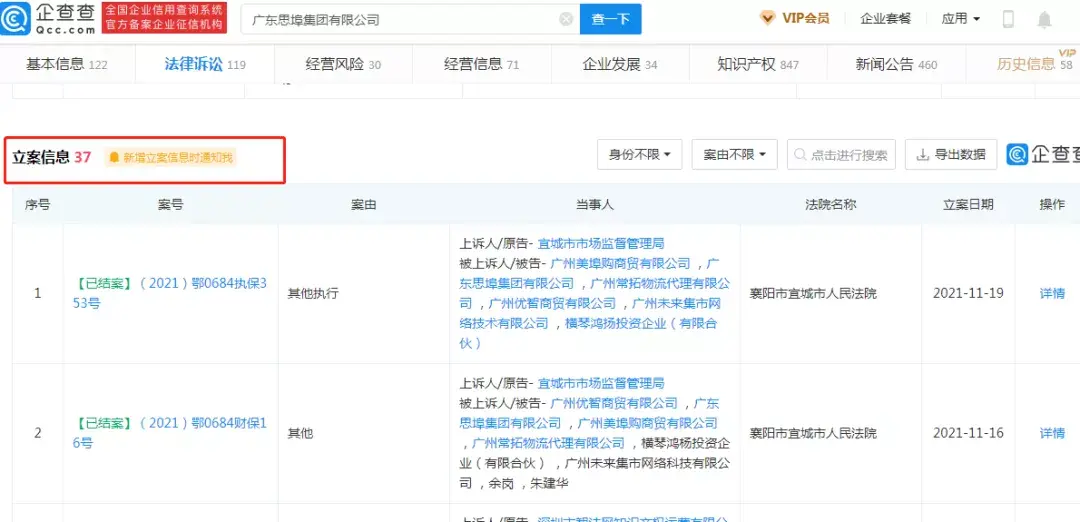Clear the search box with the X icon
The image size is (1080, 522).
click(x=566, y=19)
